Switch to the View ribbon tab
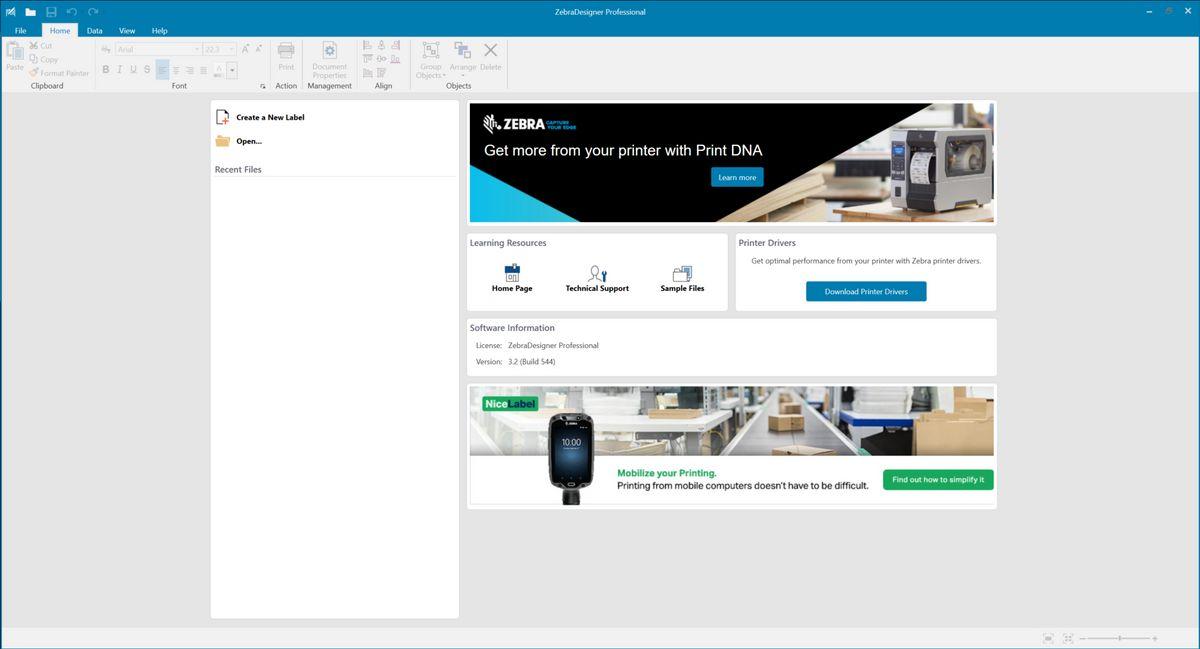This screenshot has height=649, width=1200. pyautogui.click(x=127, y=31)
